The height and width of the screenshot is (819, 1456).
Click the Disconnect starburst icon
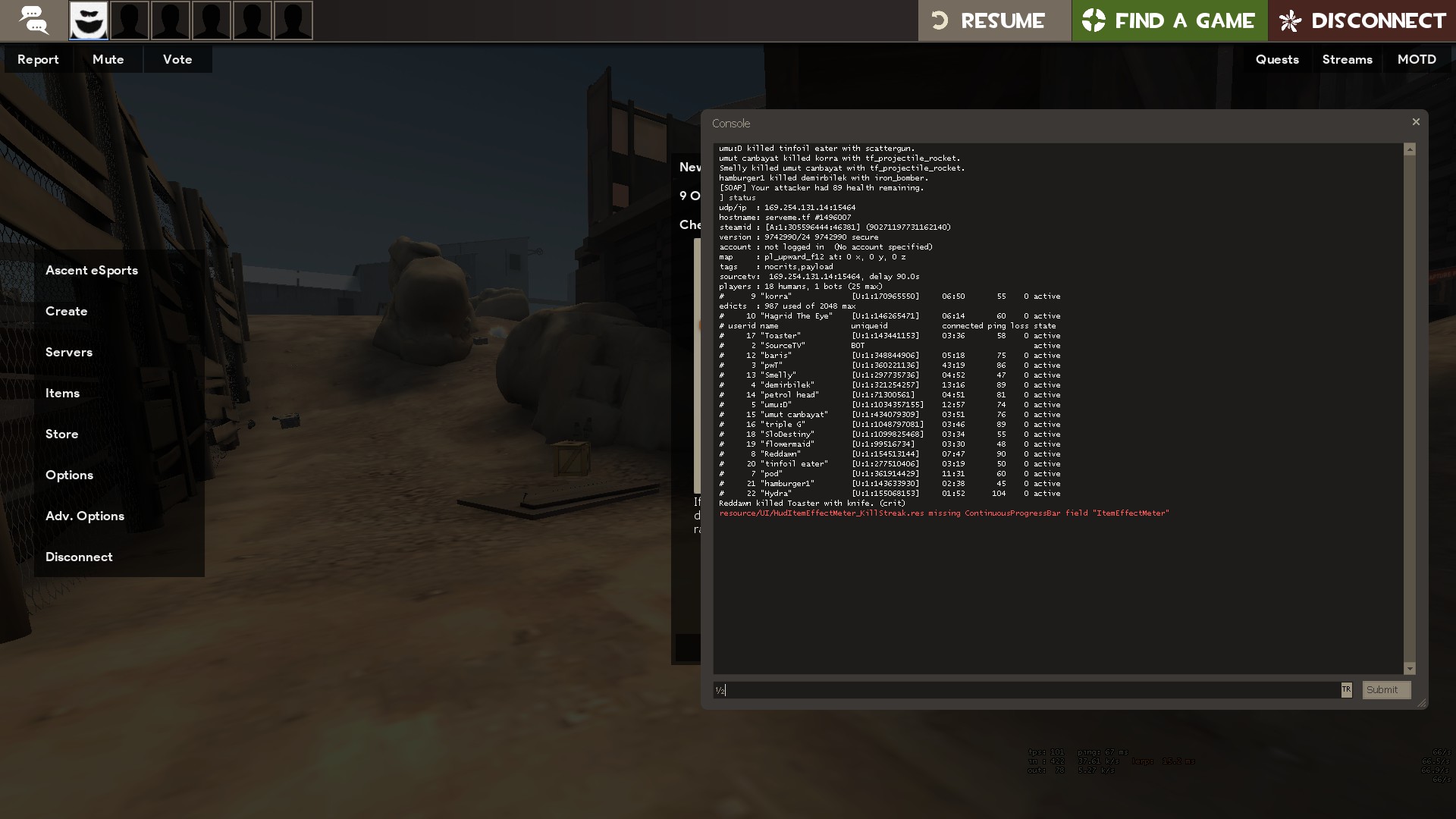pyautogui.click(x=1290, y=20)
